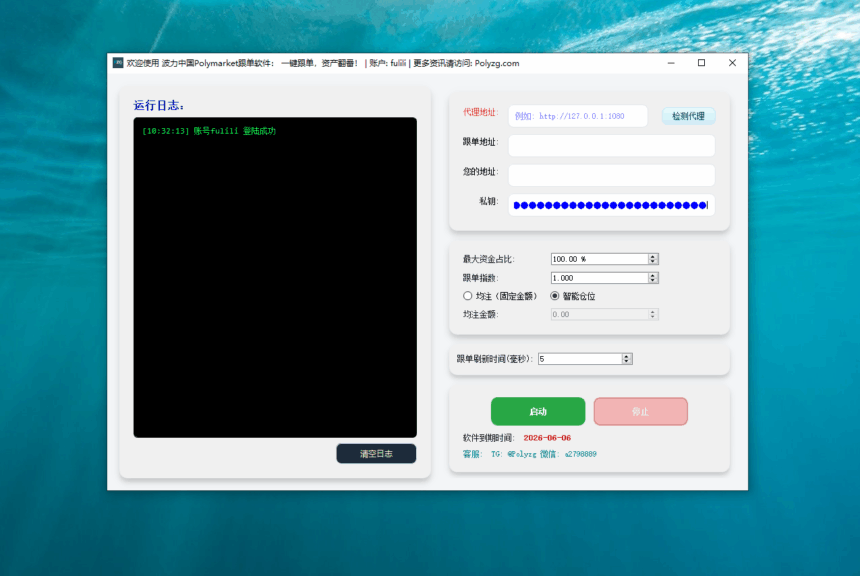Click the 检测代理 (check proxy) button
The width and height of the screenshot is (860, 576).
[x=688, y=116]
